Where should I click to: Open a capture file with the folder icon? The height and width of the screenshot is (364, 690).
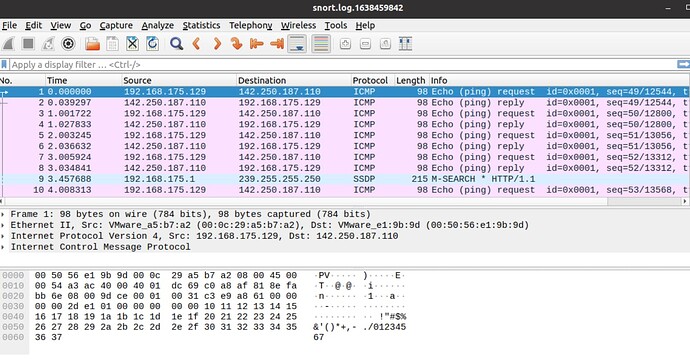point(92,44)
